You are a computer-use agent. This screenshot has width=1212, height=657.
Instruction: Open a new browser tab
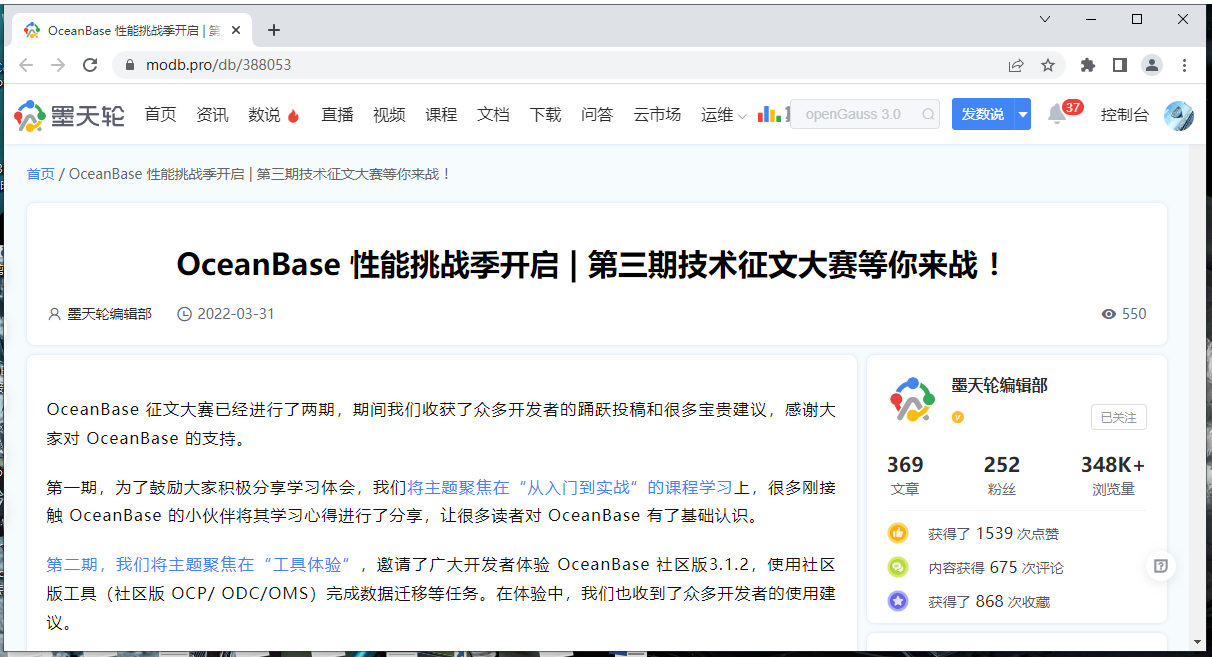[274, 30]
